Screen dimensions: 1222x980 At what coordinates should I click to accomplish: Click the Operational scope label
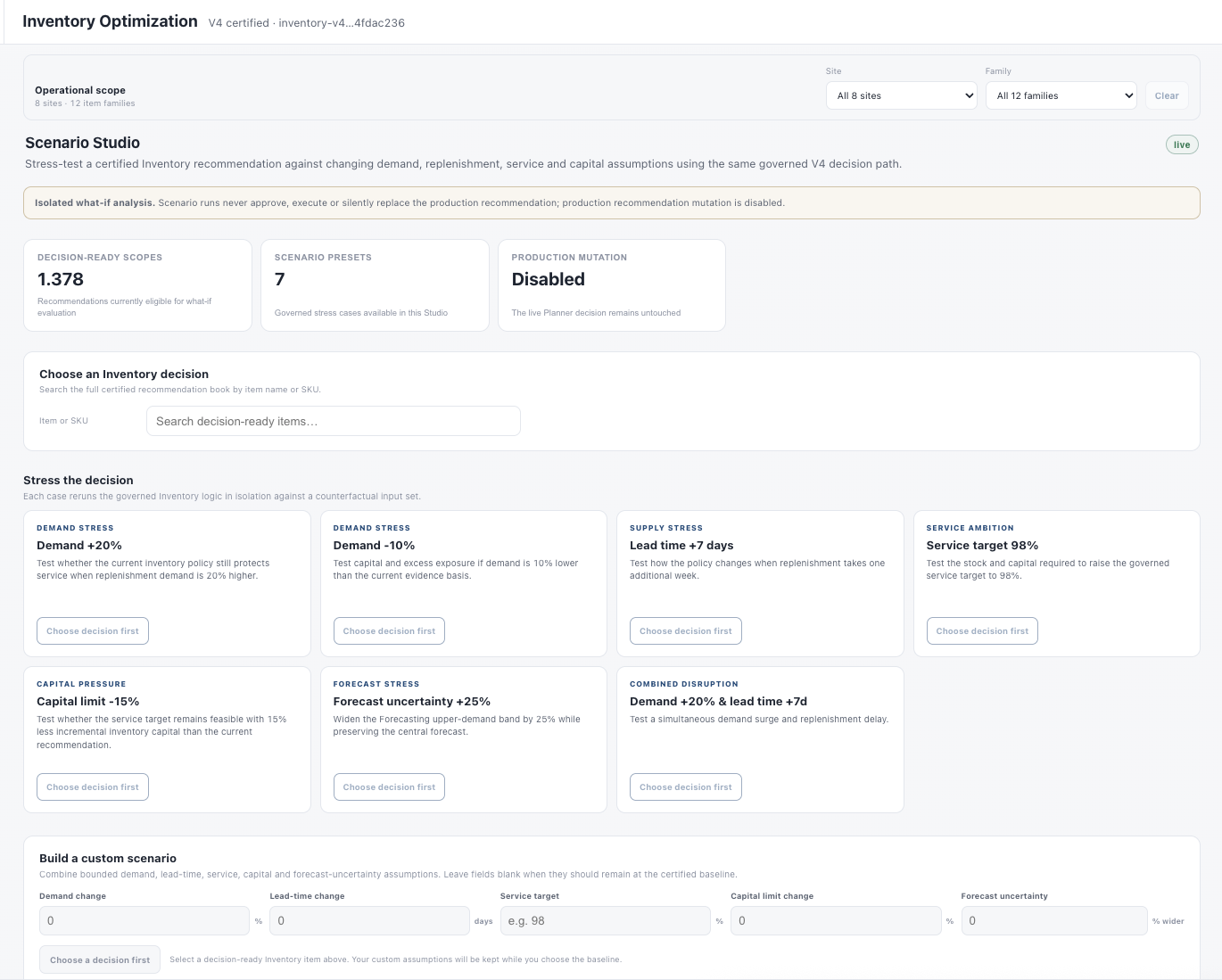click(80, 90)
